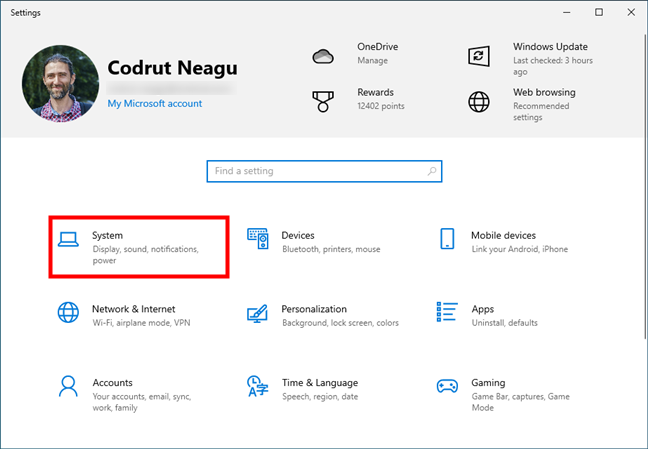
Task: Click the Devices keyboard and speaker icon
Action: [258, 239]
